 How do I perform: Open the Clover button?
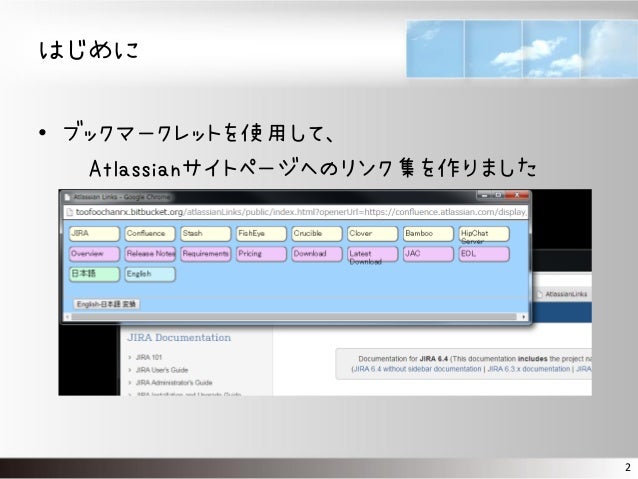[x=372, y=234]
